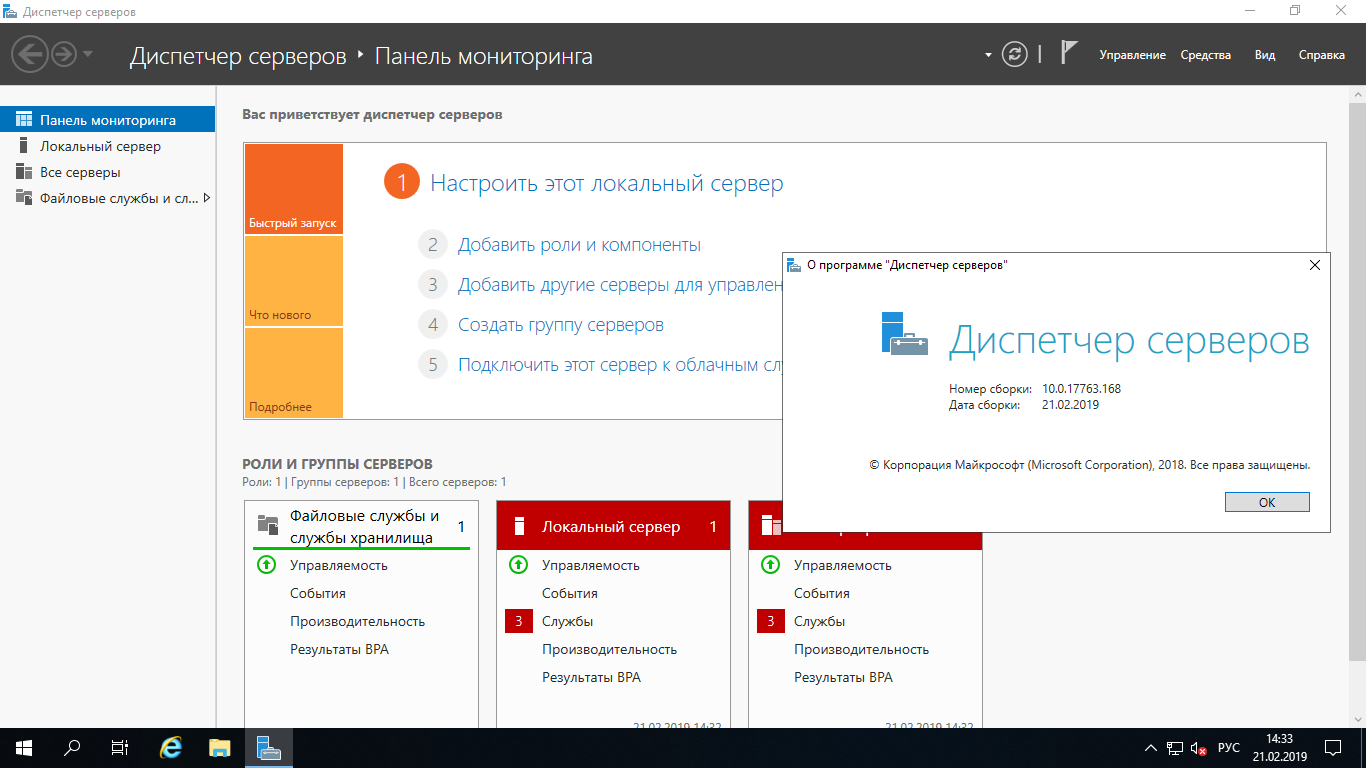Click the Server Manager taskbar icon
Image resolution: width=1366 pixels, height=768 pixels.
(267, 747)
